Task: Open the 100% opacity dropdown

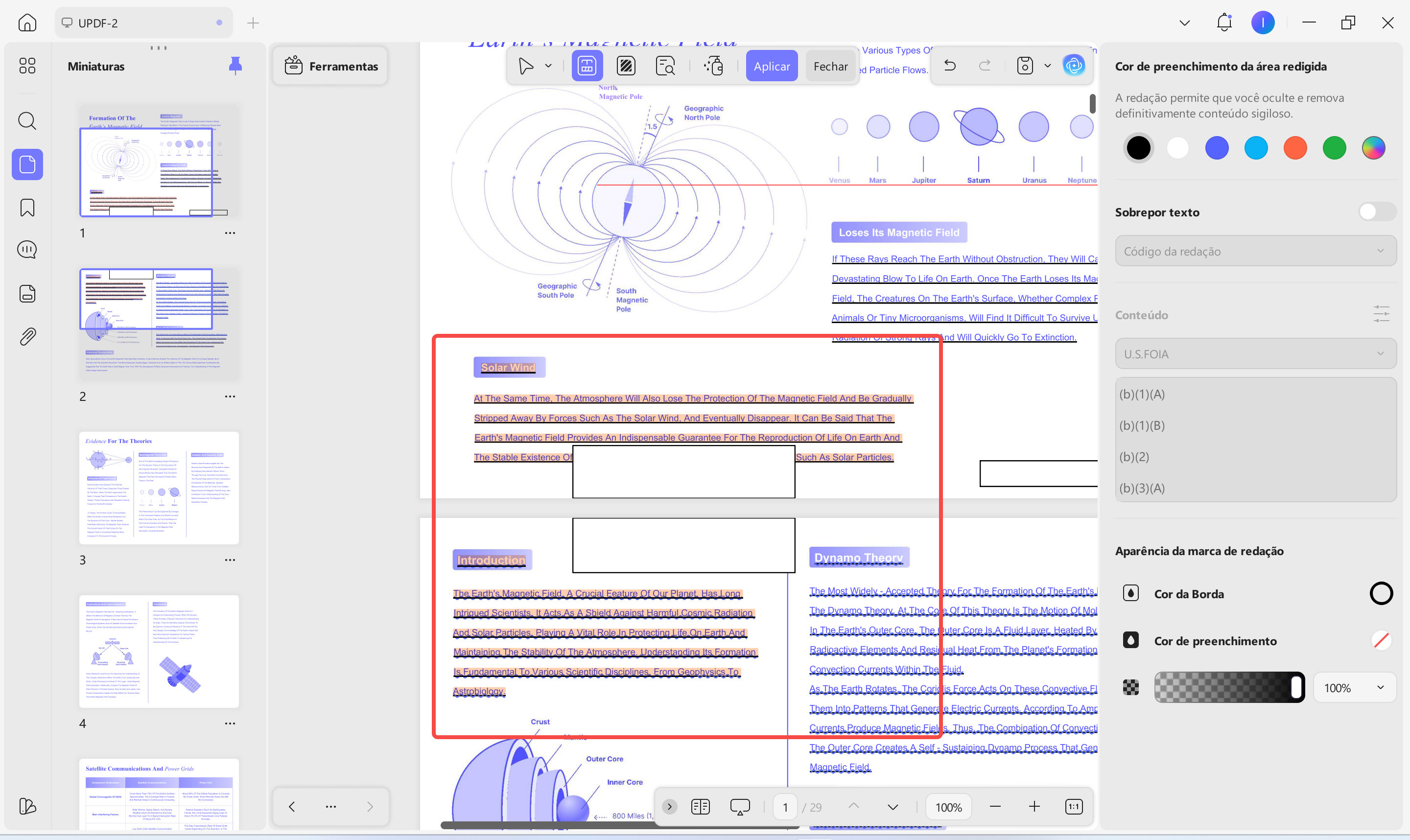Action: [1354, 688]
